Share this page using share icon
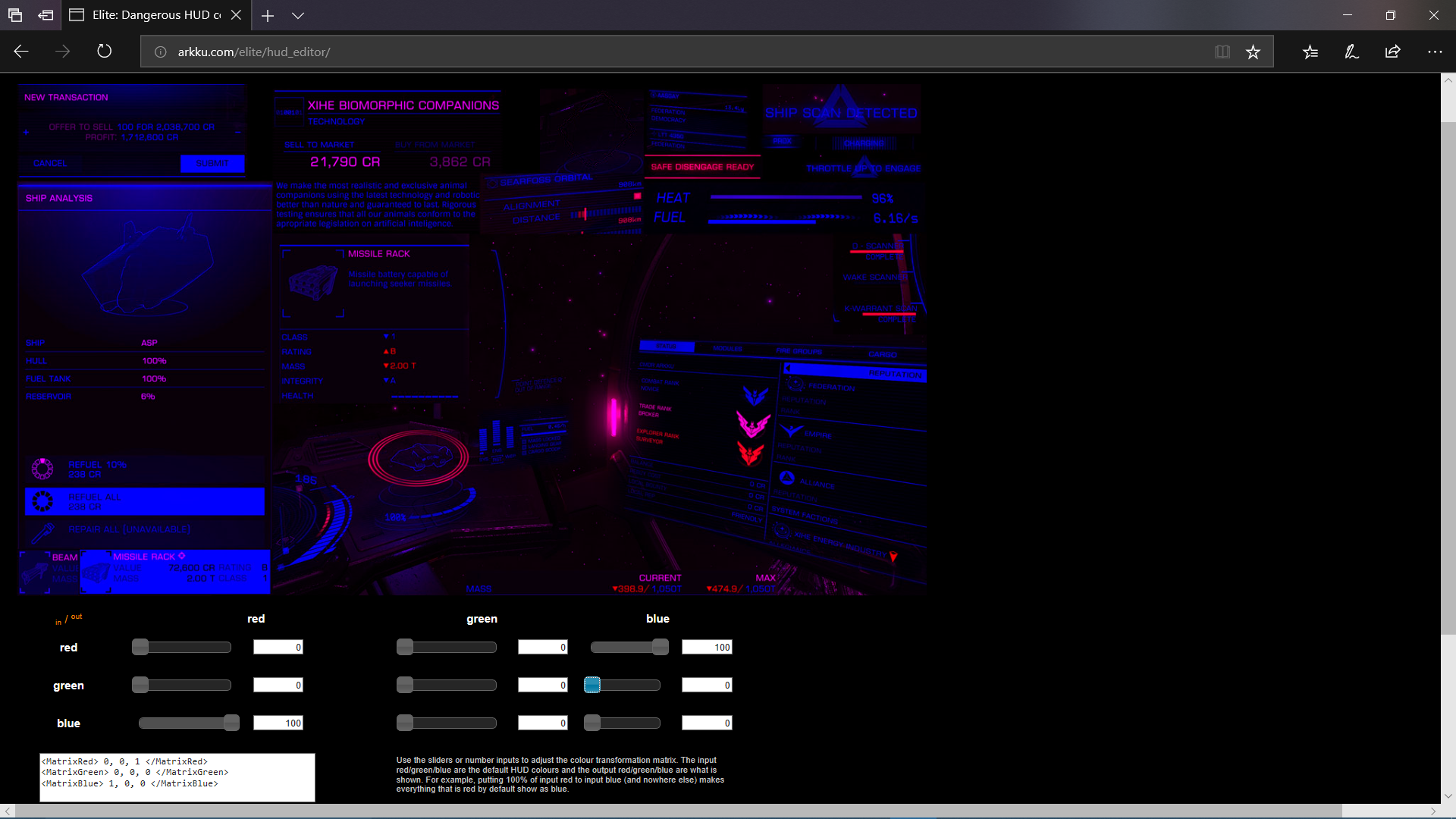1456x819 pixels. (1393, 52)
